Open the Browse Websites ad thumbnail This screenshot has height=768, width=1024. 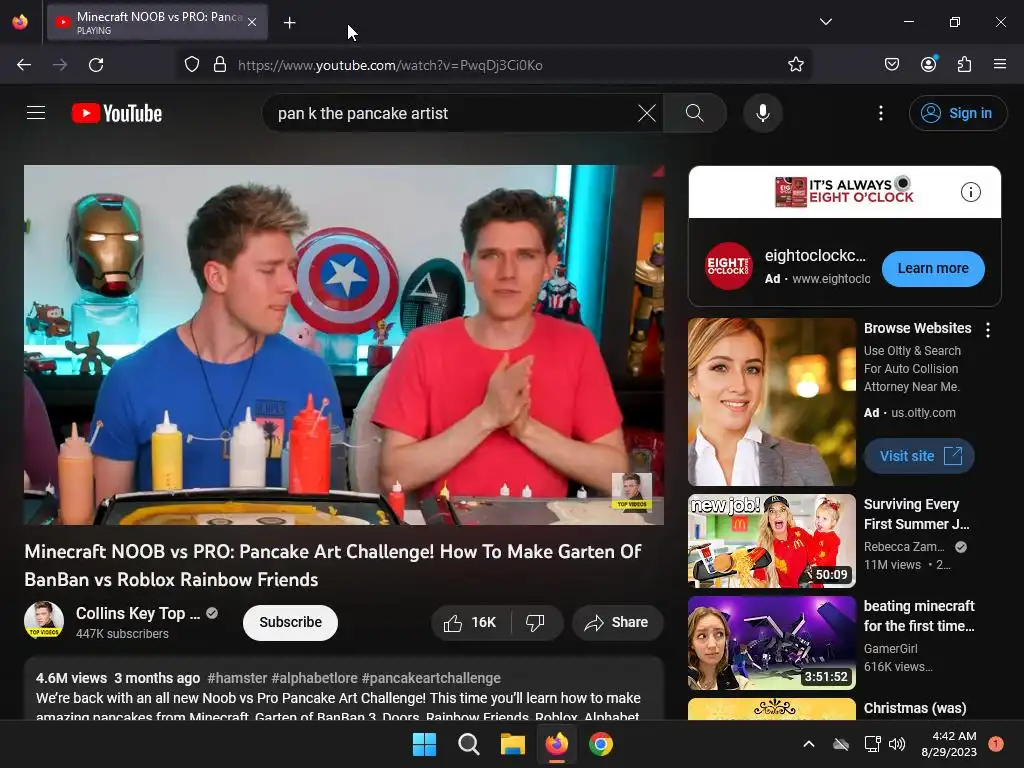tap(771, 402)
